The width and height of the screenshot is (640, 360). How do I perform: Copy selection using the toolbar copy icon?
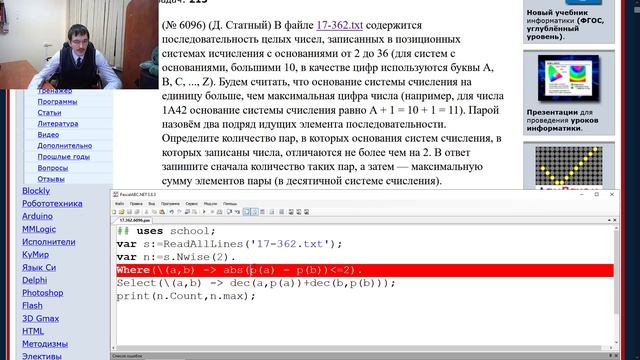coord(154,212)
